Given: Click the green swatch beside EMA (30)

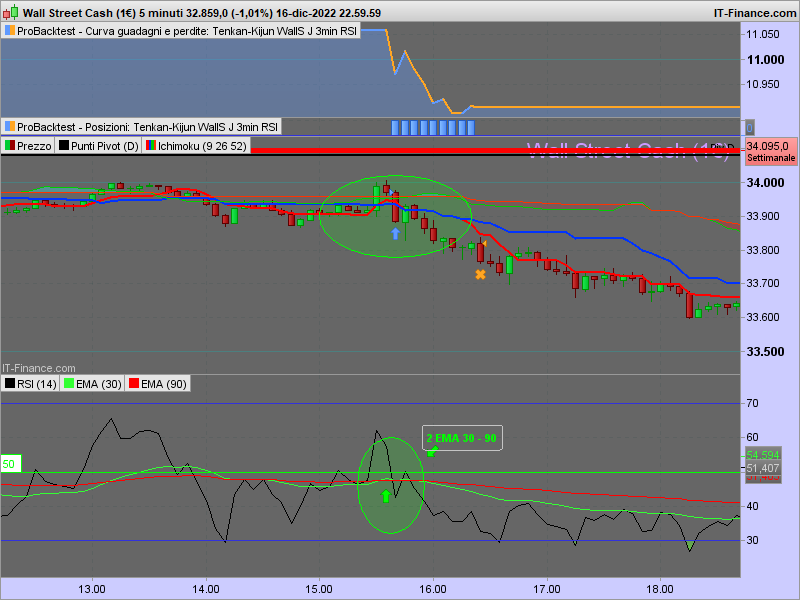Looking at the screenshot, I should click(x=69, y=383).
